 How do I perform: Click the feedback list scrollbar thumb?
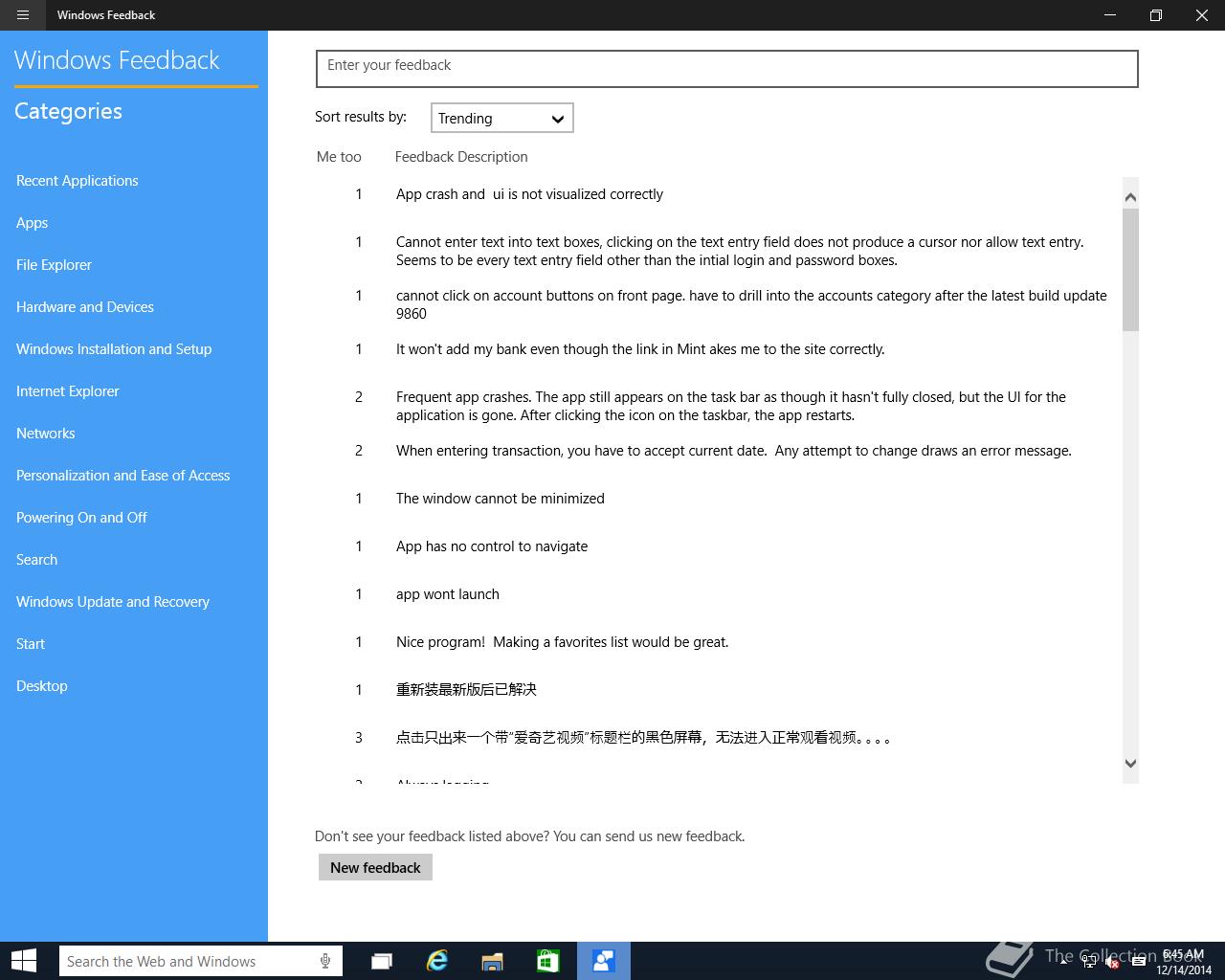pyautogui.click(x=1130, y=270)
